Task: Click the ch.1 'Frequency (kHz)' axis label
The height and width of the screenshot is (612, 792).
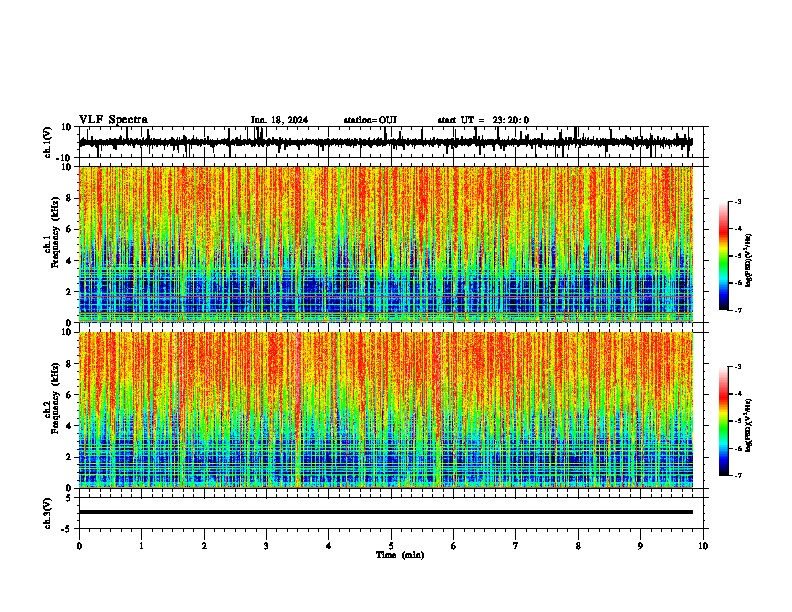Action: 56,232
